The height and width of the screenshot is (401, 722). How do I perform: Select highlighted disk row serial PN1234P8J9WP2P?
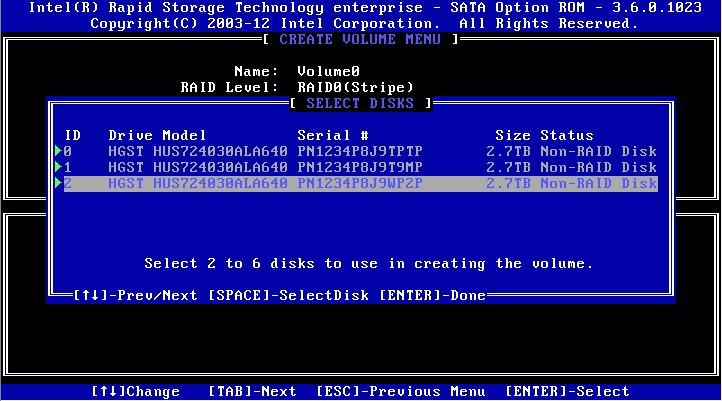click(x=360, y=183)
